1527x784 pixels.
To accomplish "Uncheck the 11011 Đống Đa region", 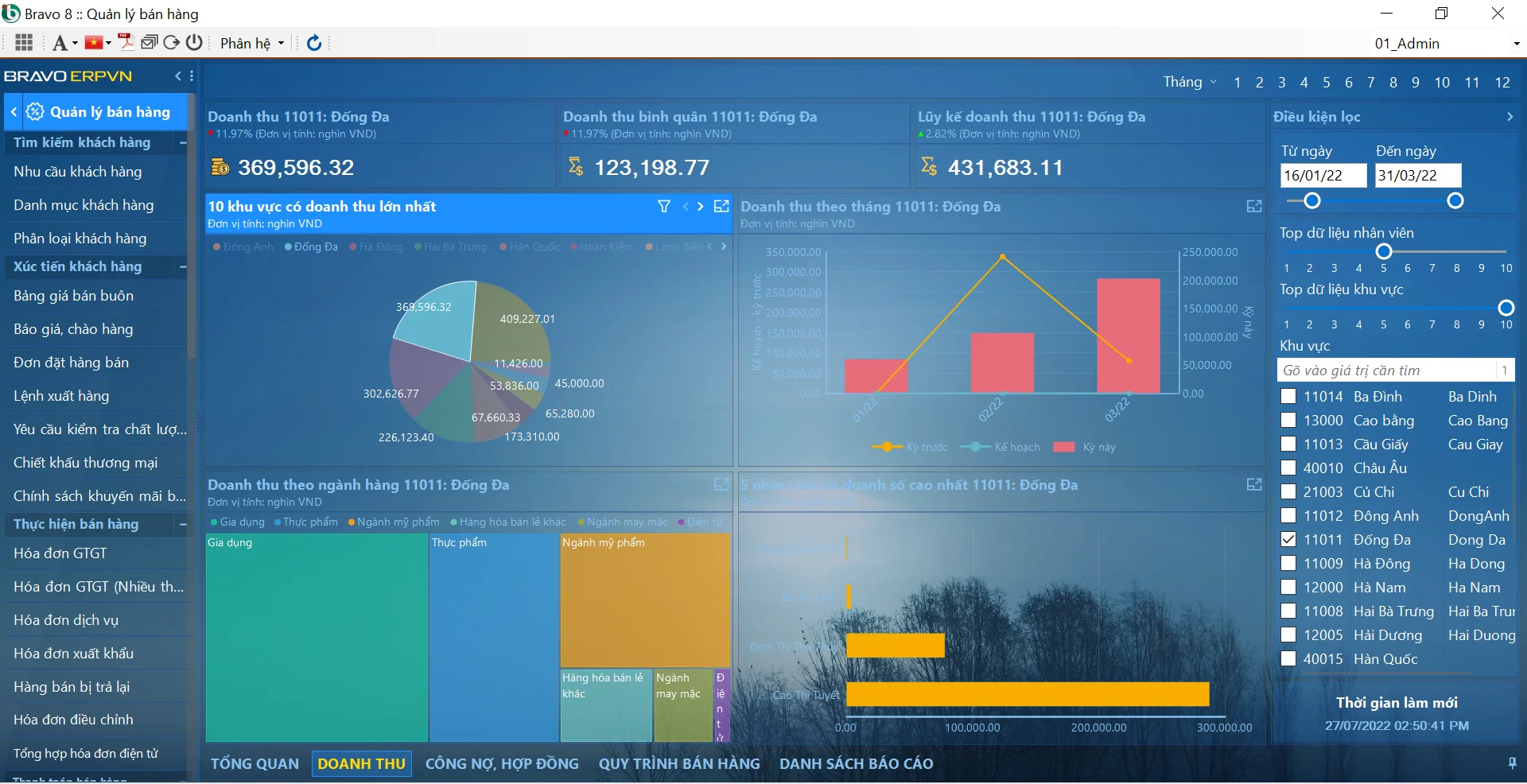I will pos(1288,540).
